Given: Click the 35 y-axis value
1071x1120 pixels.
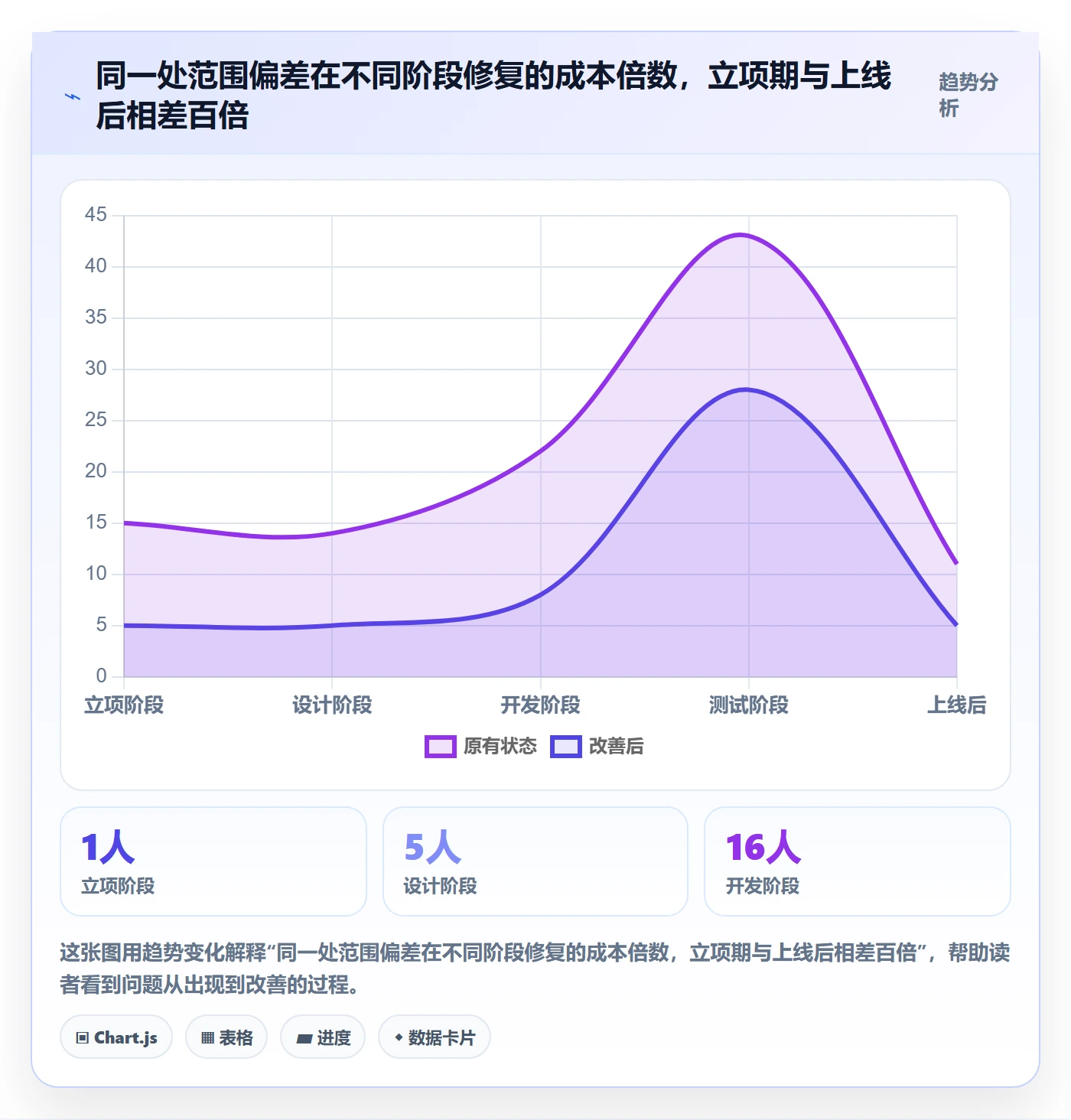Looking at the screenshot, I should coord(96,317).
